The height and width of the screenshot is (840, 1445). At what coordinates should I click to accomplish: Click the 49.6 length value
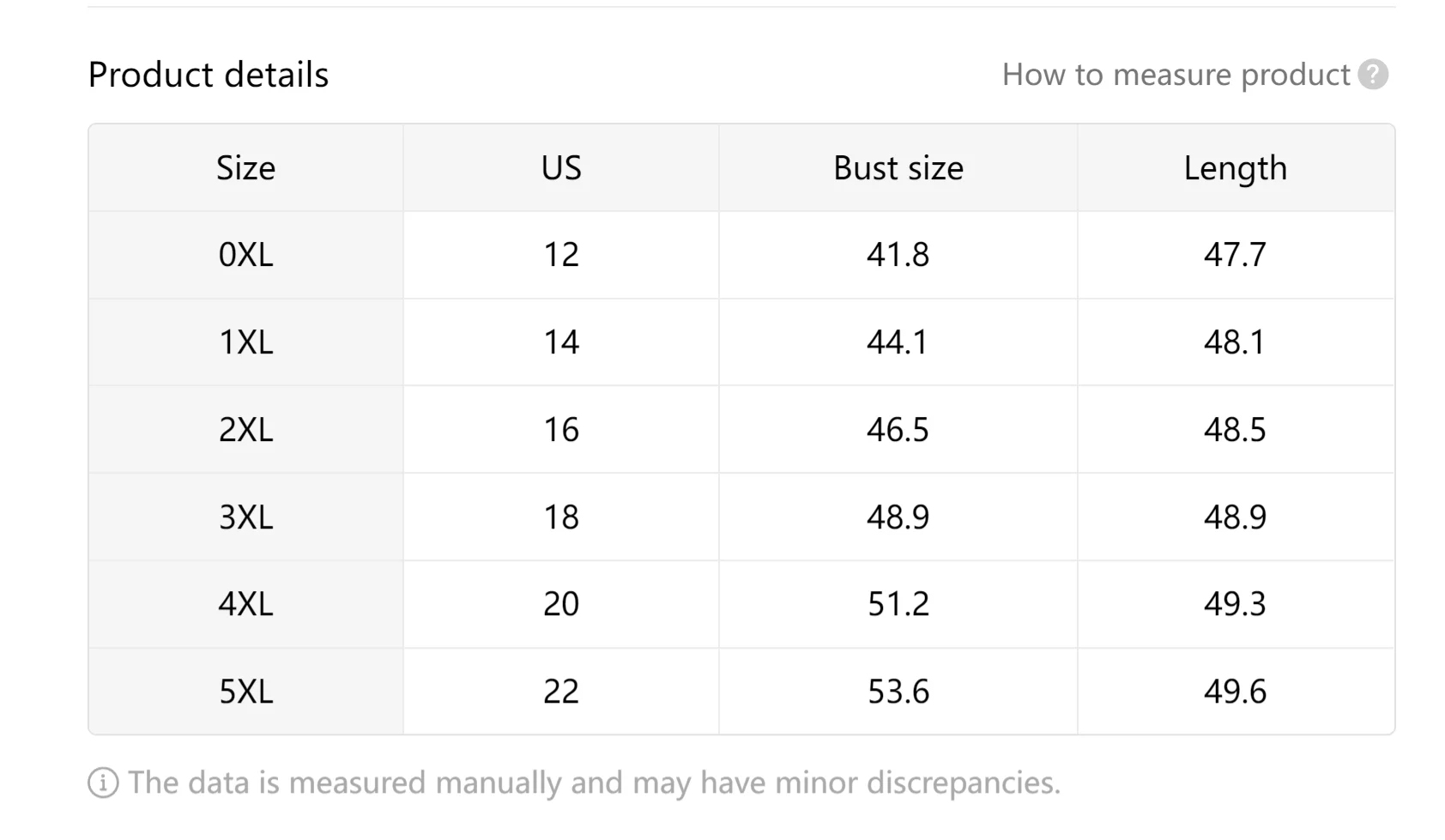[1235, 692]
